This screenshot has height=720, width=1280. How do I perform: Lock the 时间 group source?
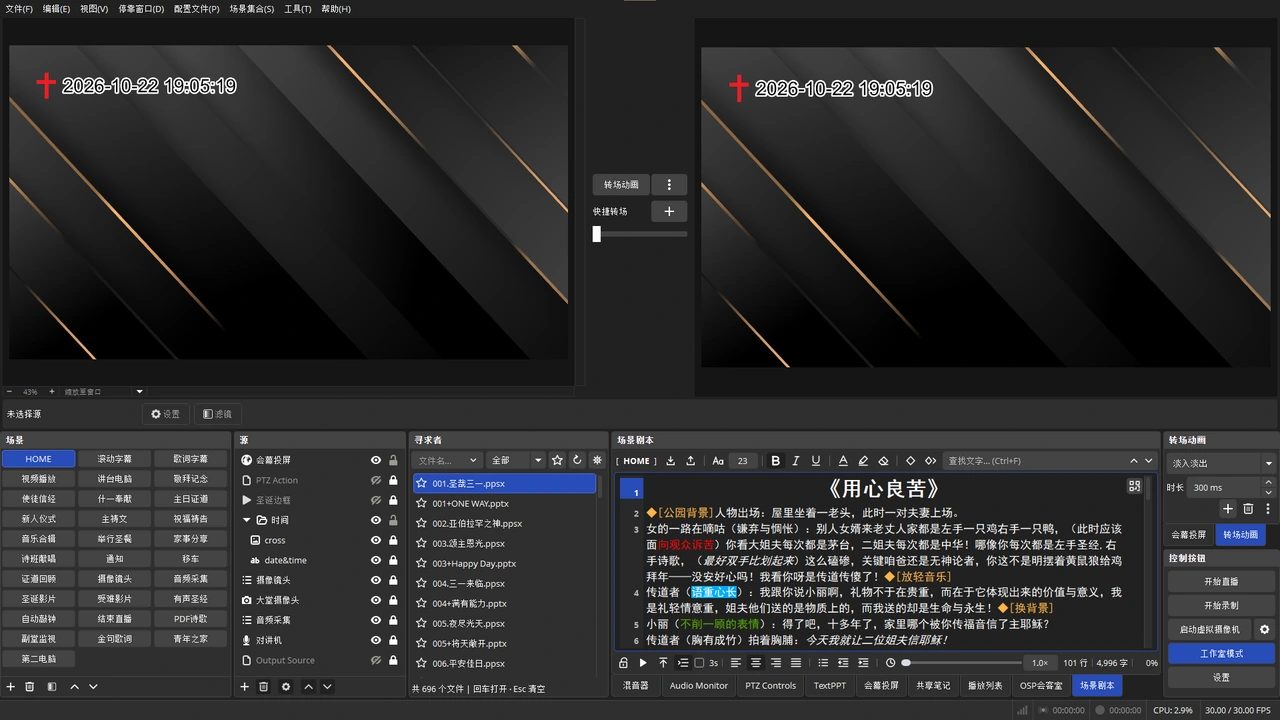(x=393, y=520)
